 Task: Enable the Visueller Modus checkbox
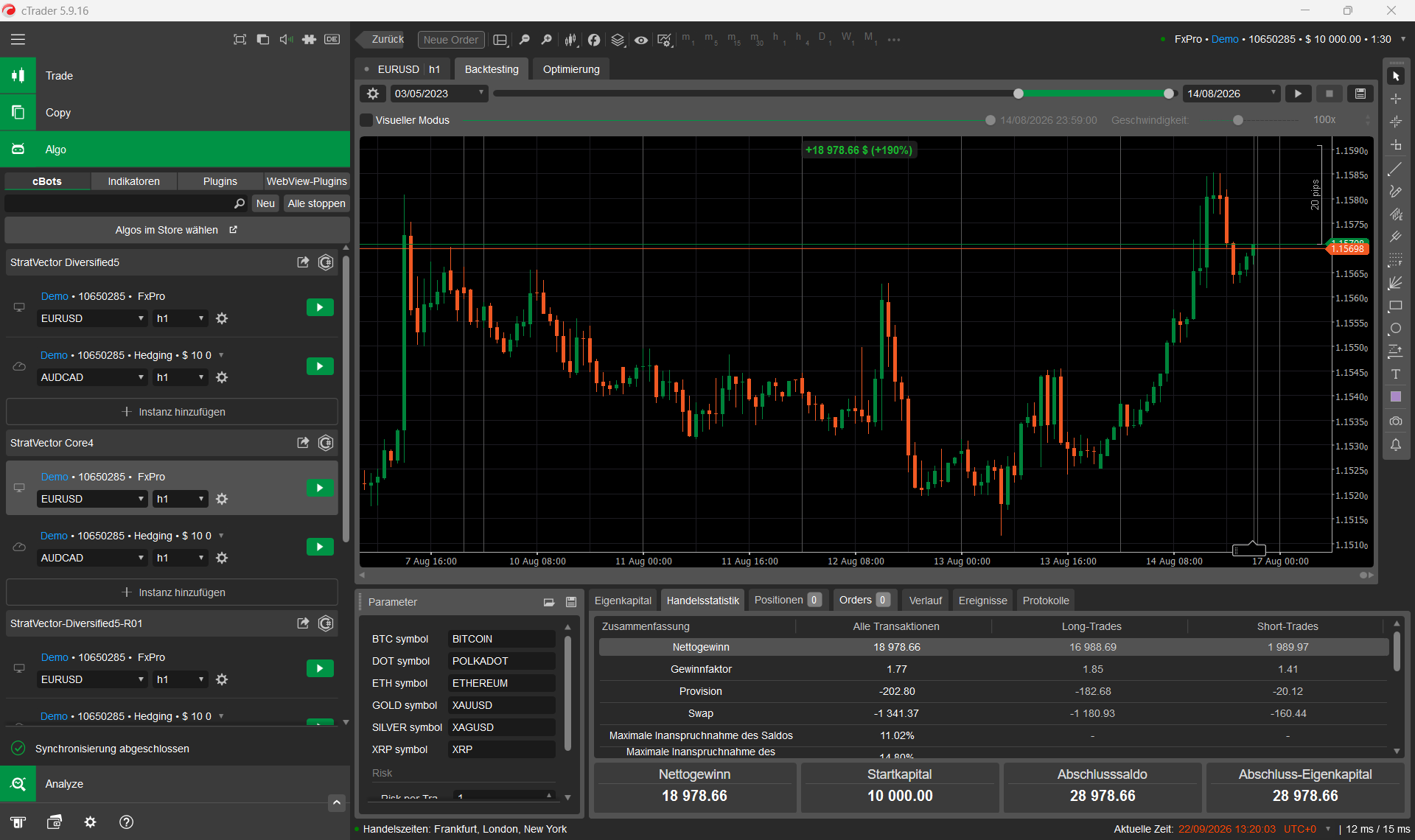[366, 120]
